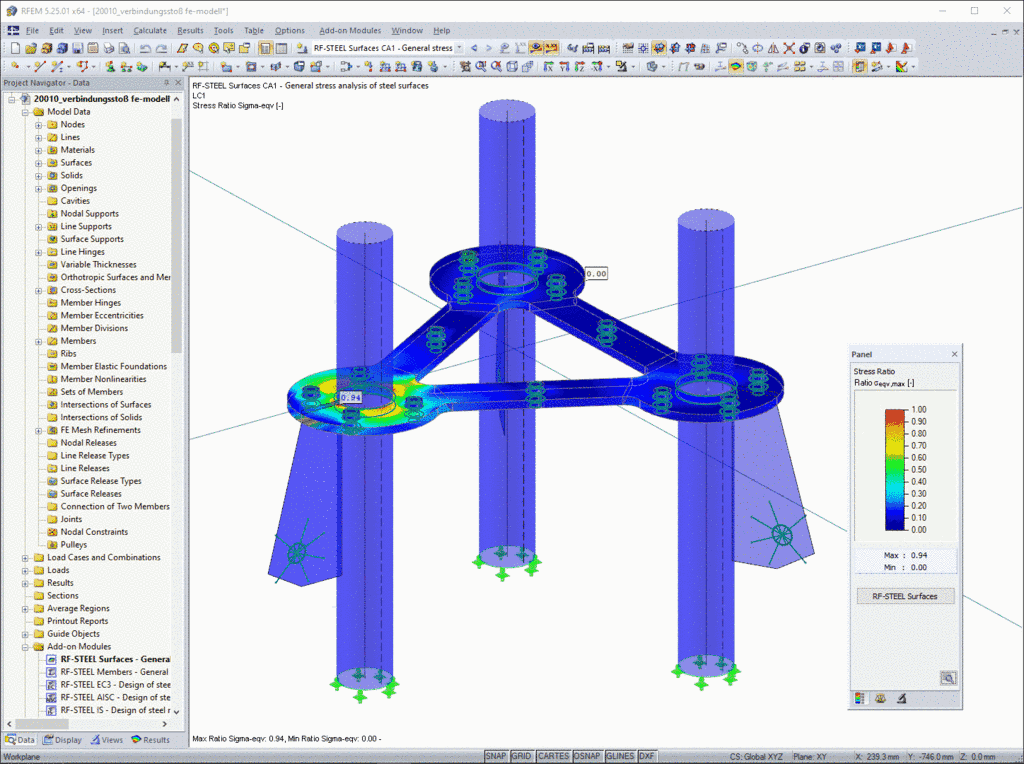Open the Add-on Modules menu
Viewport: 1024px width, 764px height.
pyautogui.click(x=349, y=31)
